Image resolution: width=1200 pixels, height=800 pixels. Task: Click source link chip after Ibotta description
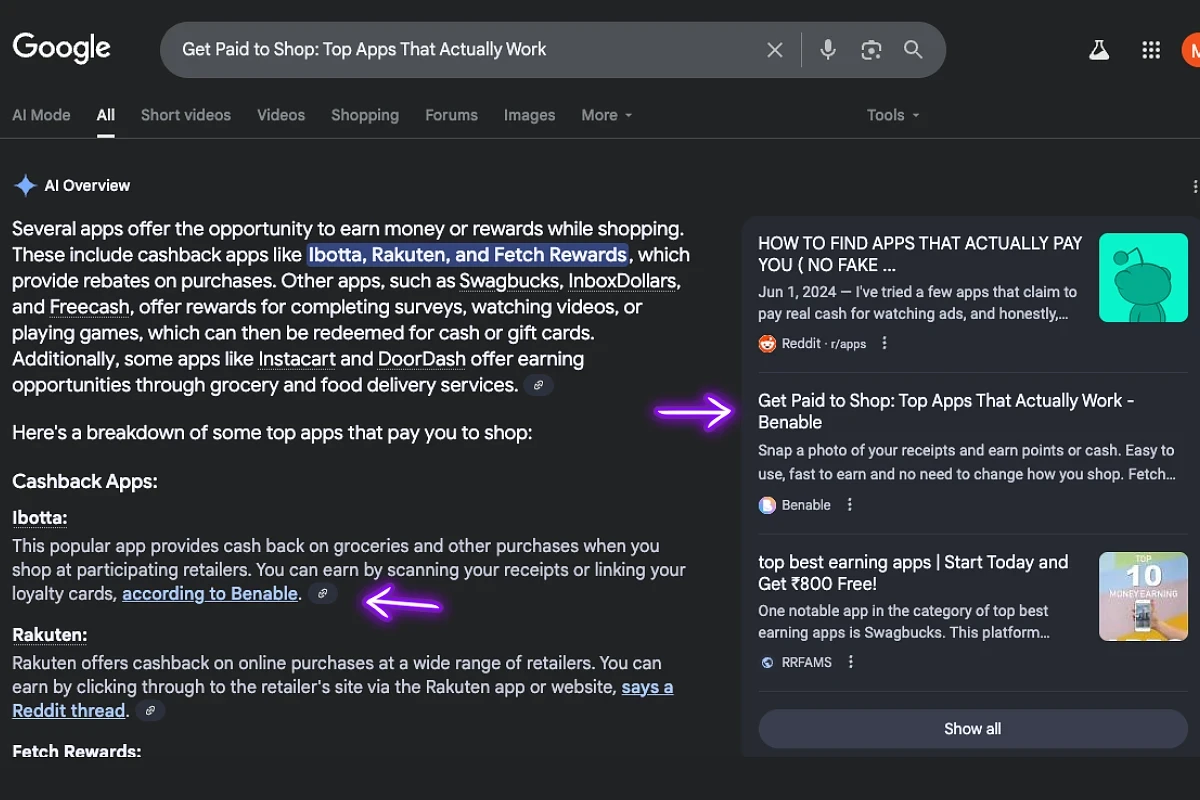click(322, 594)
